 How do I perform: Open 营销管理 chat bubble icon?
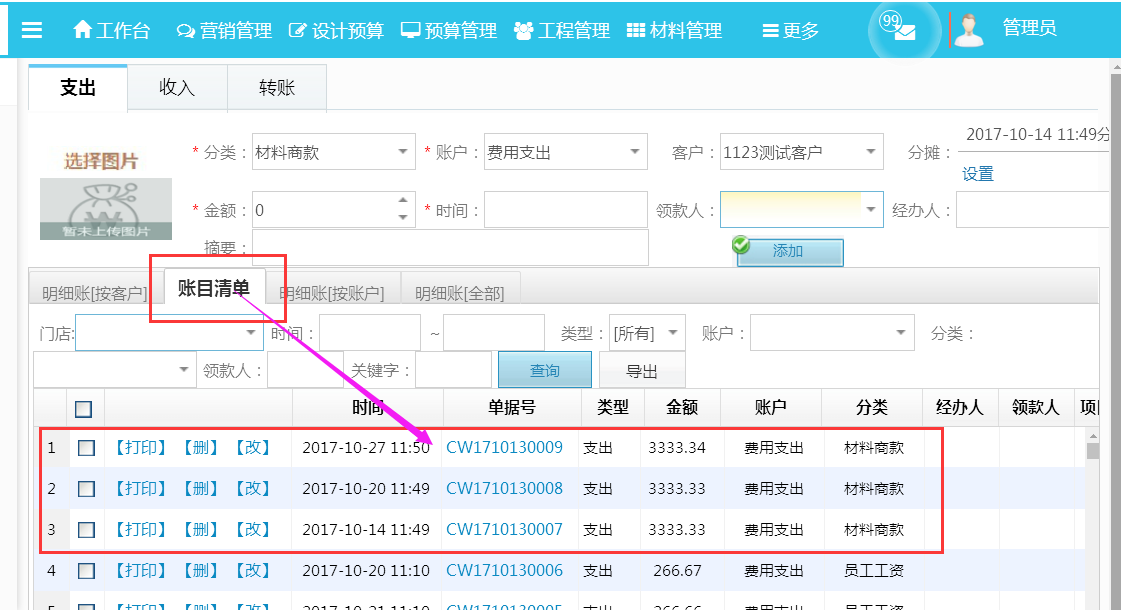[x=185, y=31]
